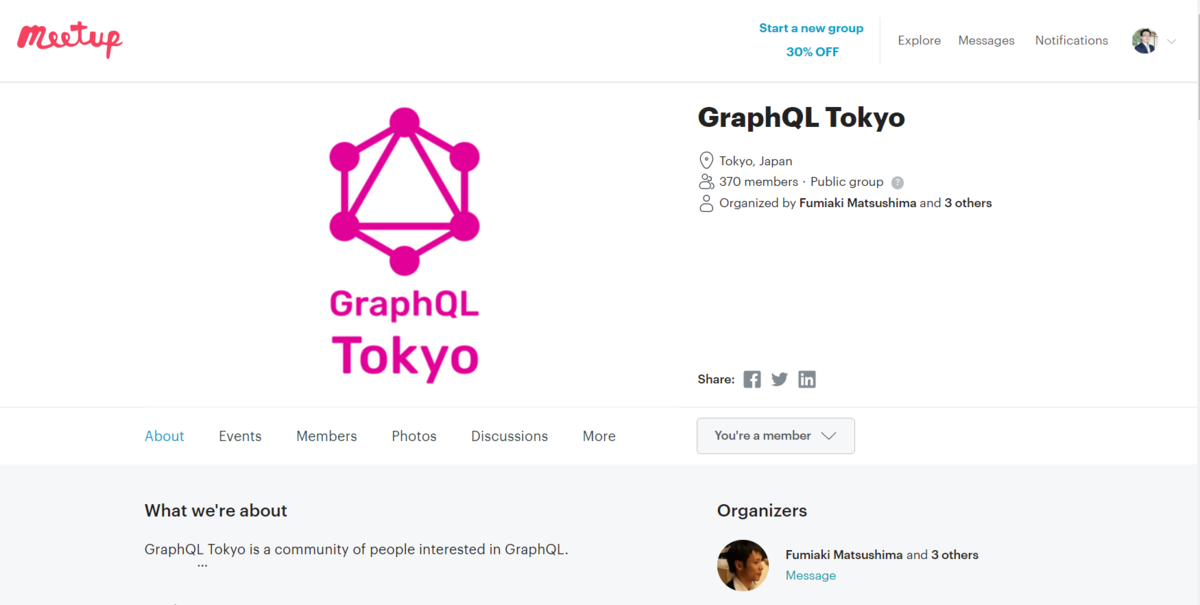Viewport: 1200px width, 605px height.
Task: Share group on LinkedIn
Action: tap(807, 379)
